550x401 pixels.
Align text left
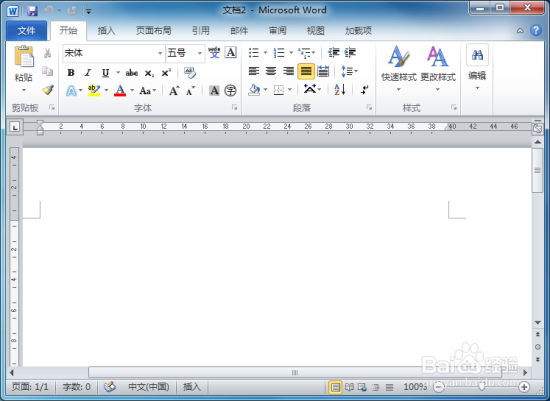point(254,72)
